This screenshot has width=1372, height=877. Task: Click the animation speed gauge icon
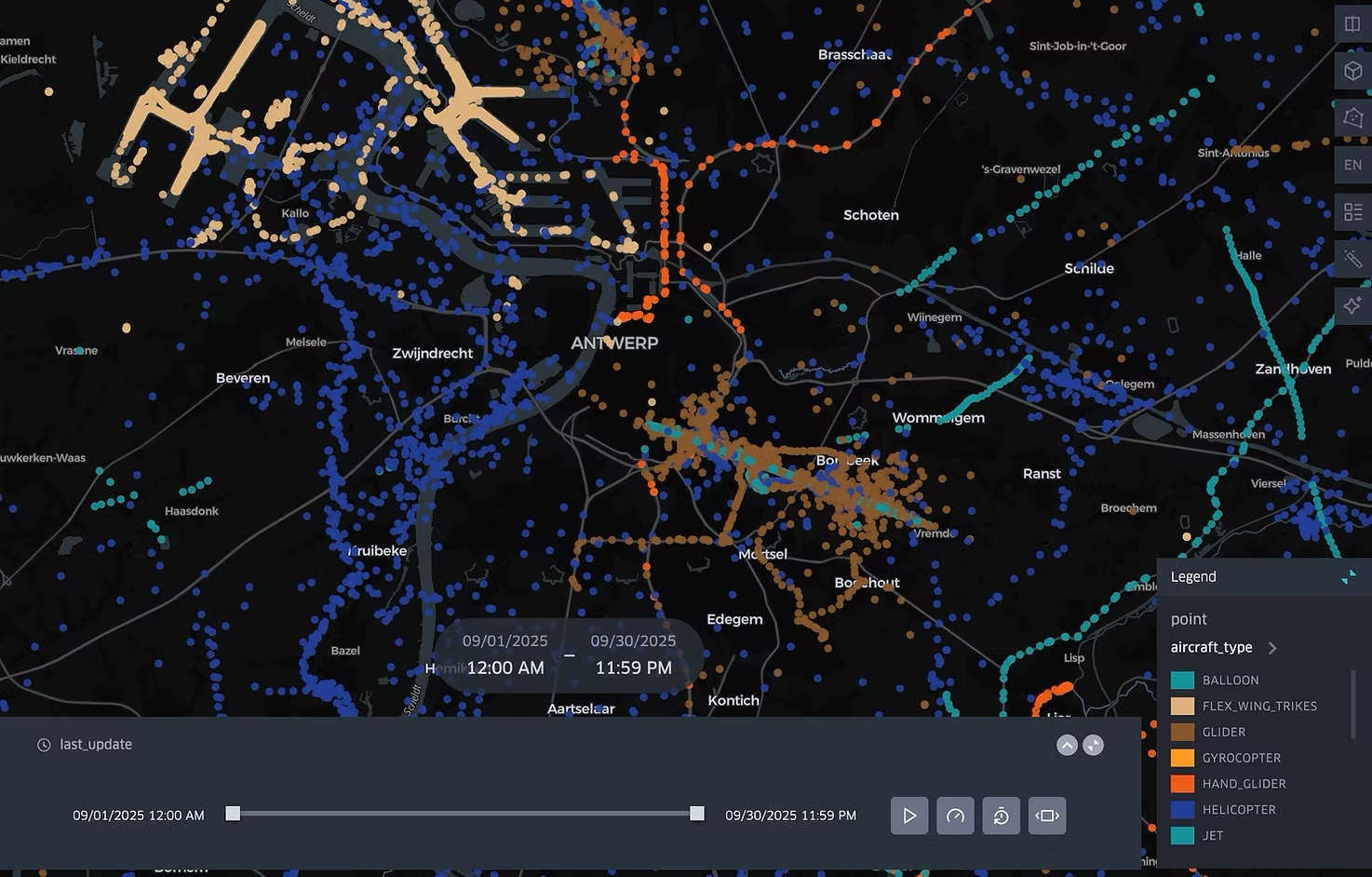point(955,816)
